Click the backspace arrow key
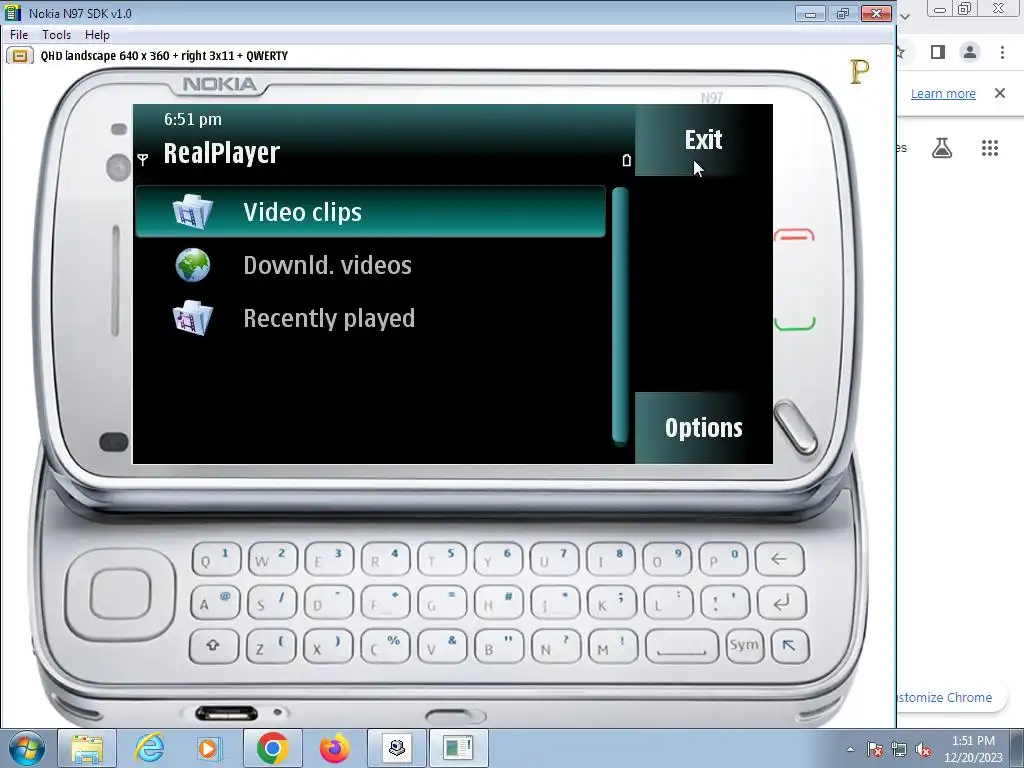Screen dimensions: 1024x768 (779, 559)
